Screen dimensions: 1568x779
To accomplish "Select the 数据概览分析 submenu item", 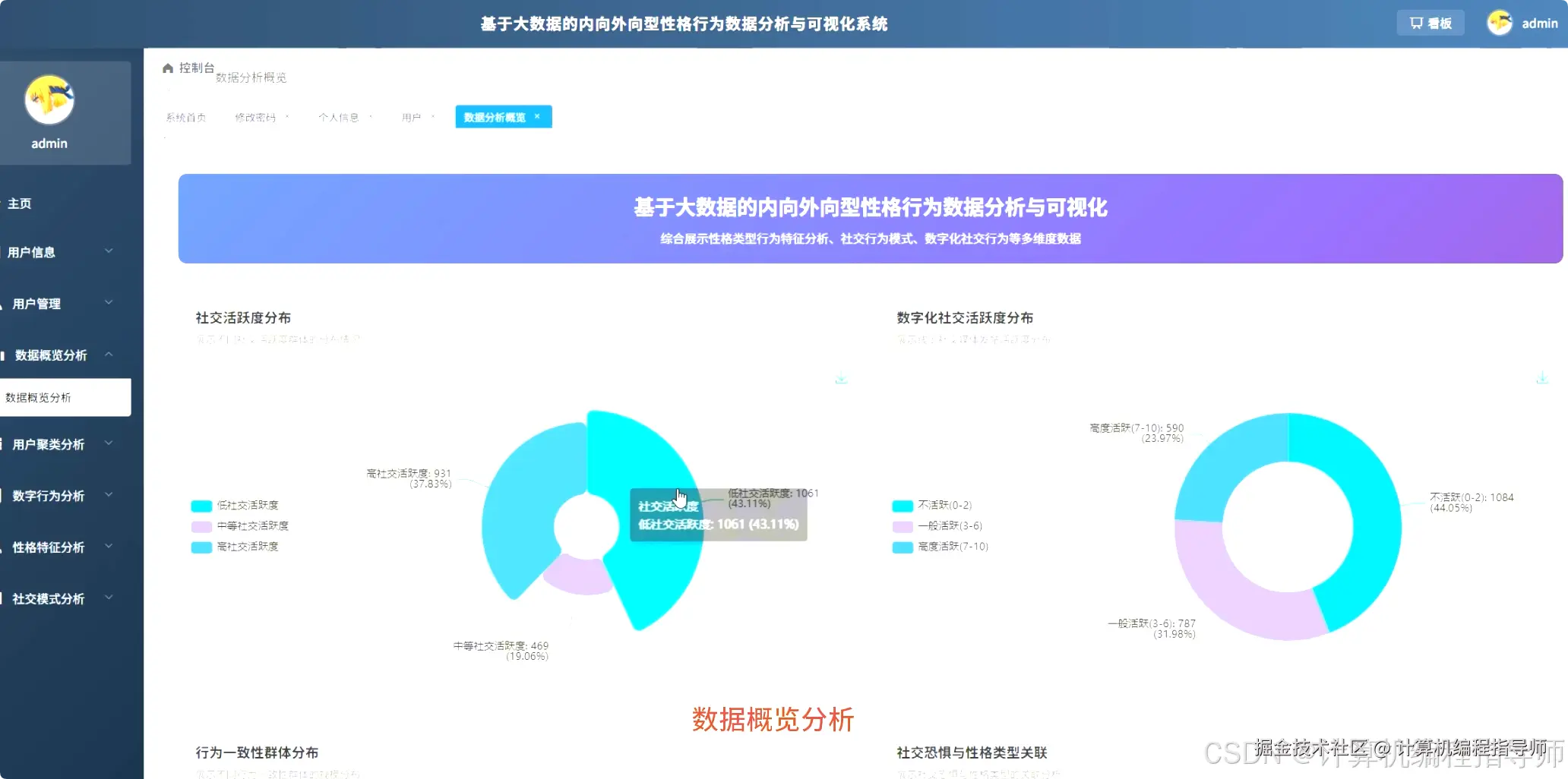I will [x=65, y=397].
